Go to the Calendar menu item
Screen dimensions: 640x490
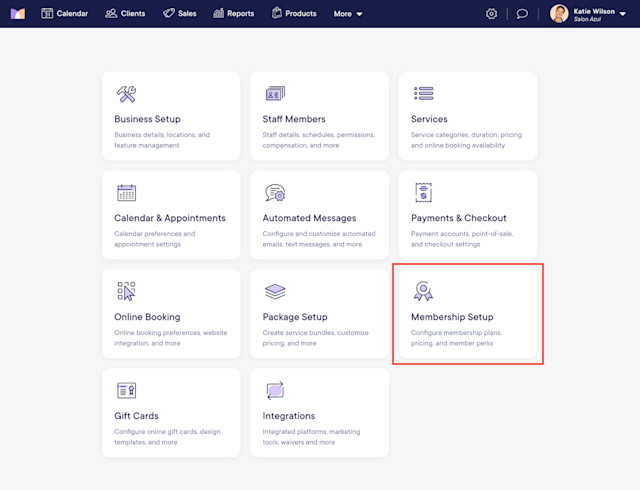[x=64, y=13]
